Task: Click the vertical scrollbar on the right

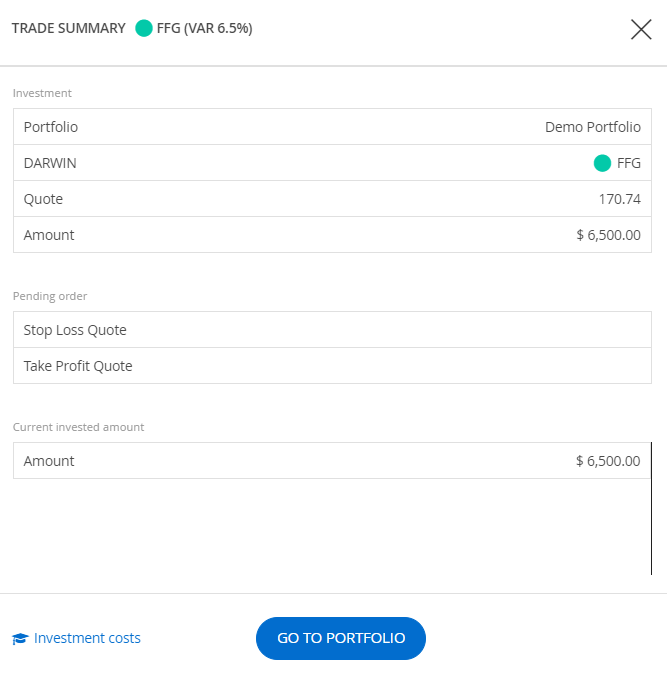Action: (x=651, y=508)
